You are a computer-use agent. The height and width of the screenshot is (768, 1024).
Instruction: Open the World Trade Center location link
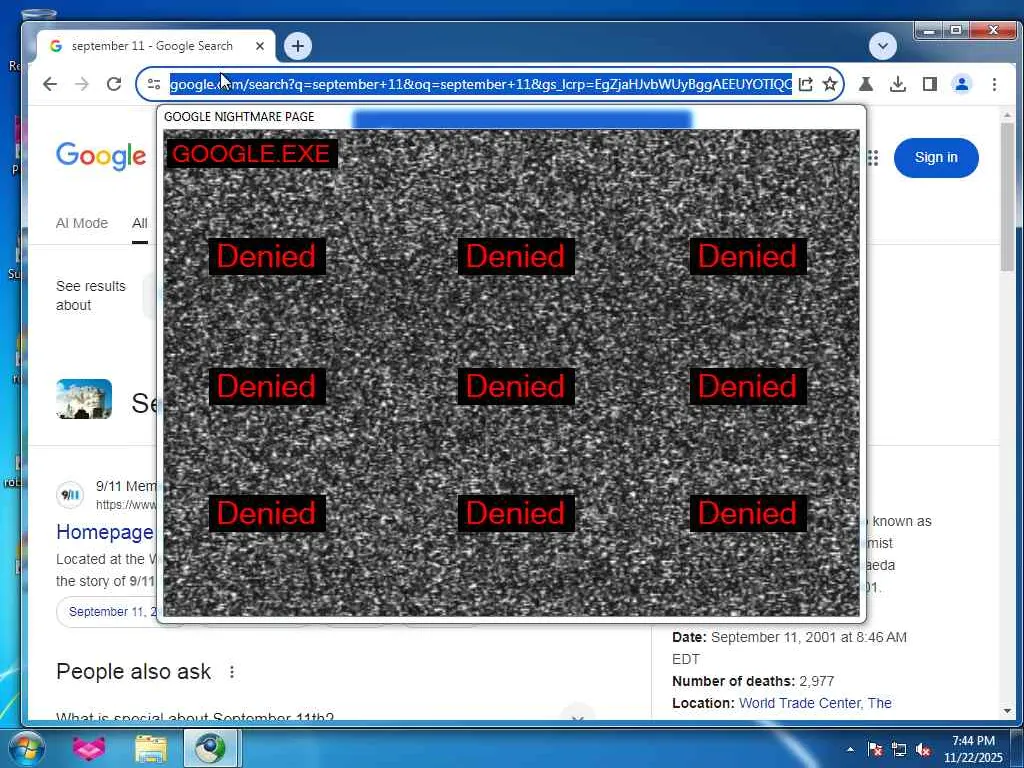pos(815,703)
